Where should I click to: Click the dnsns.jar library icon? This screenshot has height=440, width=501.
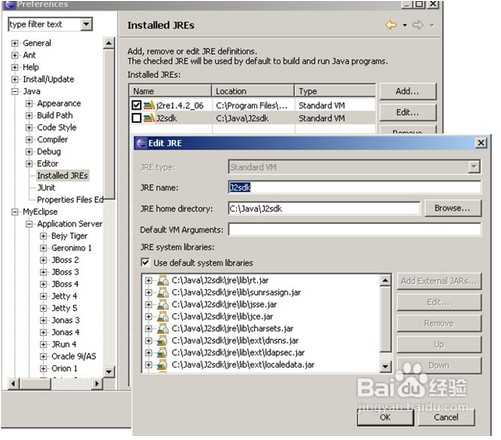click(x=163, y=341)
